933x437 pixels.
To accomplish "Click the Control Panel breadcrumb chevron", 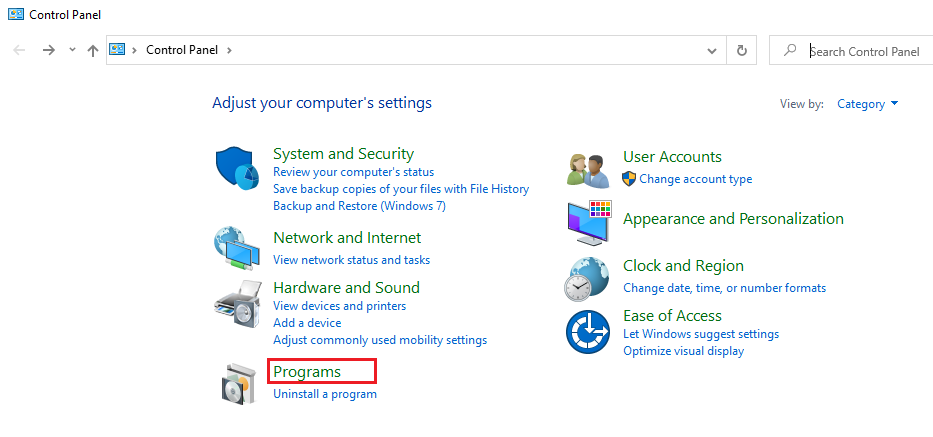I will 229,50.
